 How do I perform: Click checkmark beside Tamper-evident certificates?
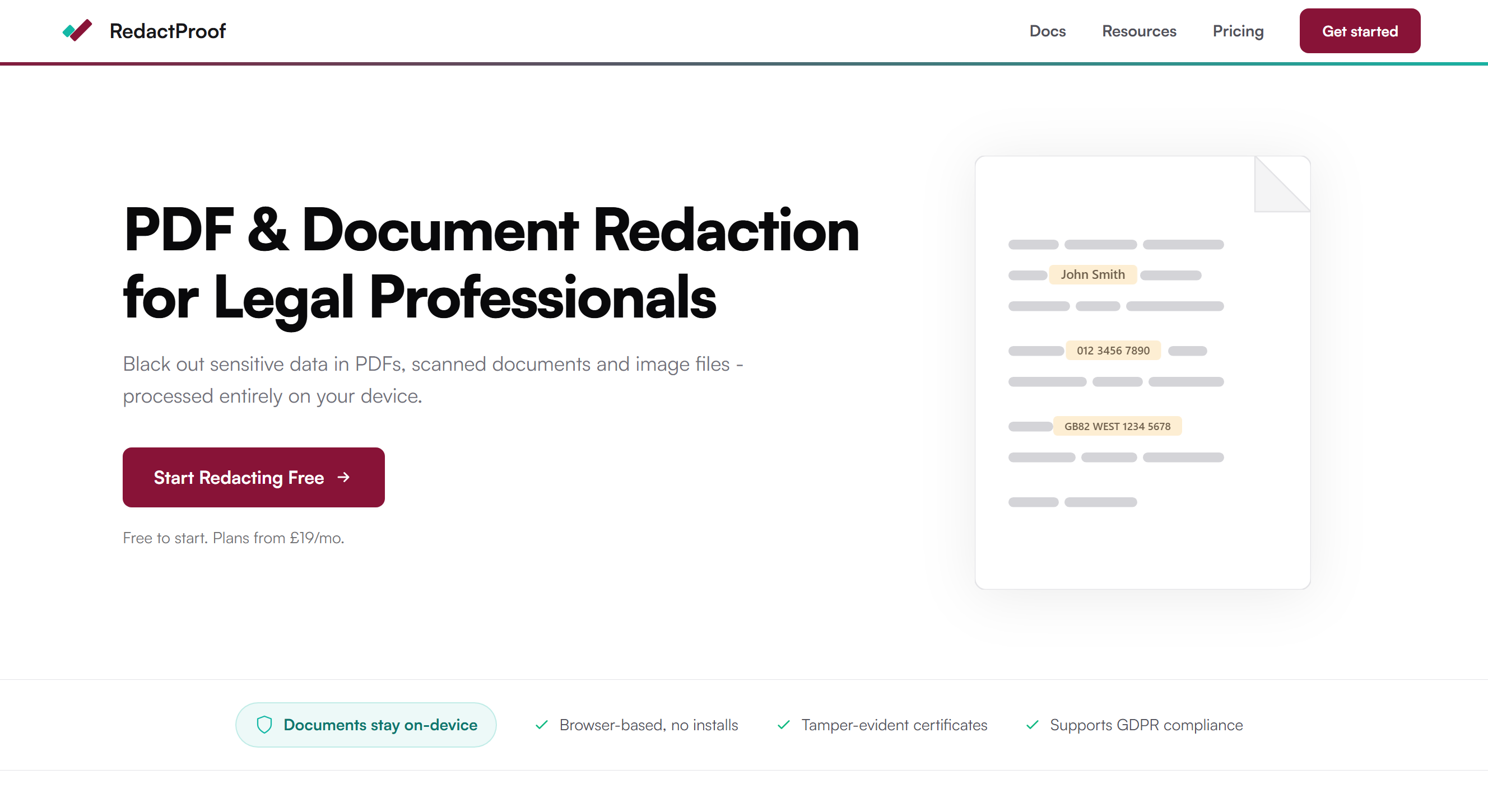[x=783, y=725]
